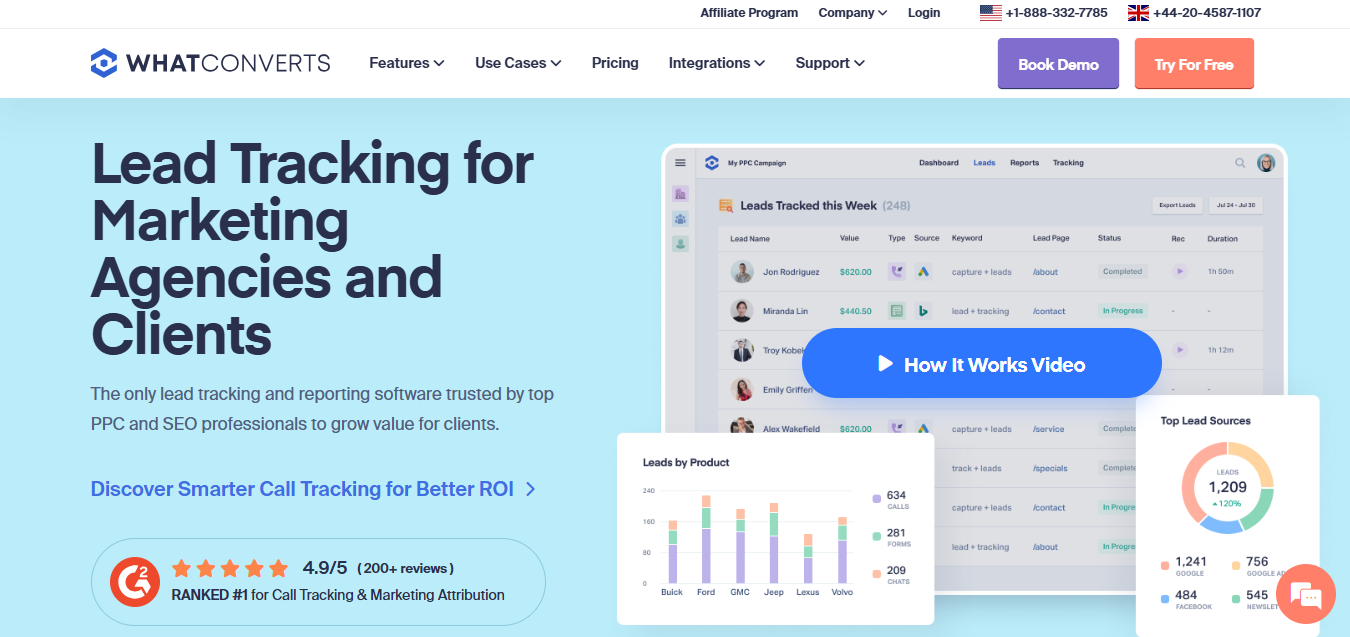The width and height of the screenshot is (1350, 637).
Task: Click the Book Demo button
Action: 1058,64
